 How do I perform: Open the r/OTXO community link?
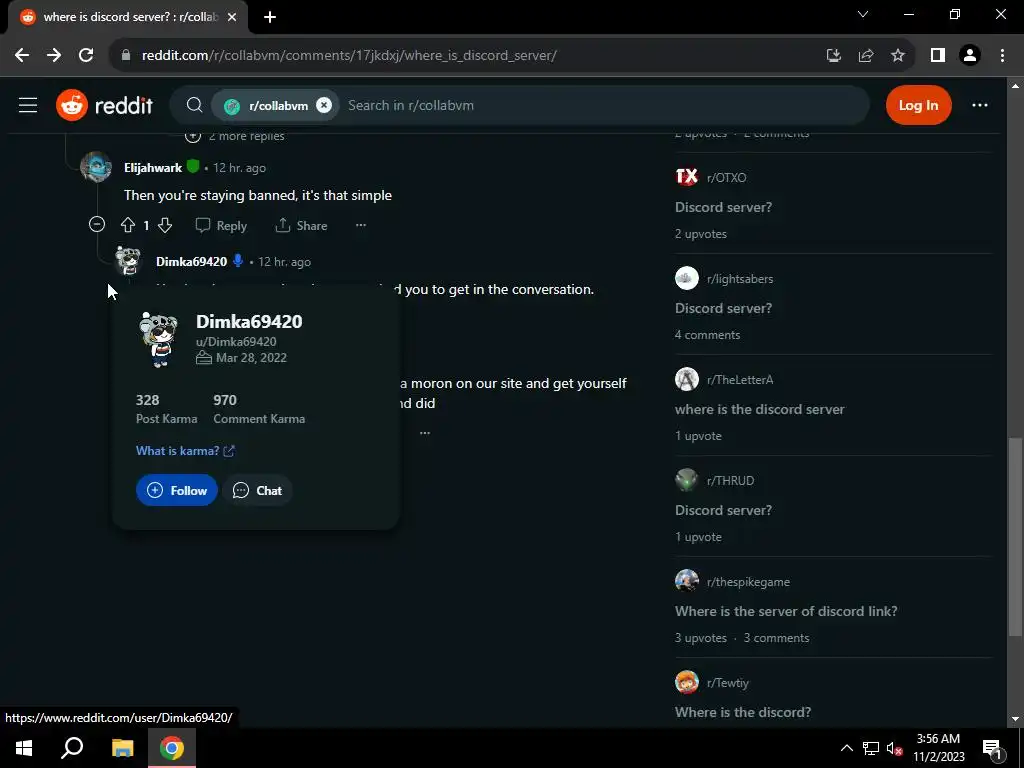726,178
